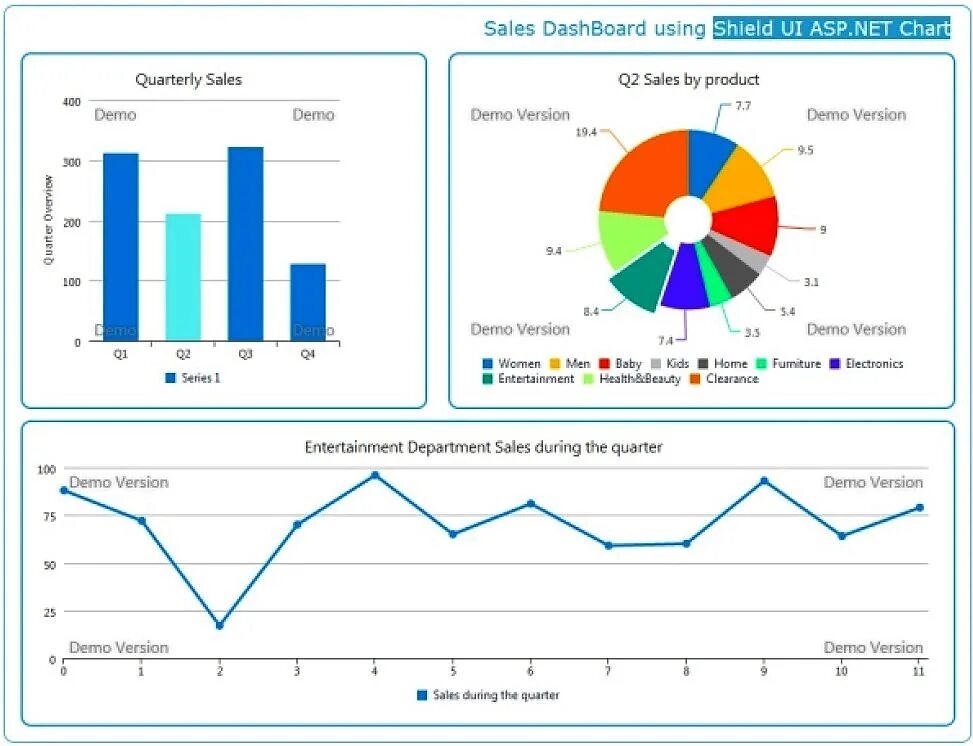Toggle the Sales during the quarter legend
The image size is (973, 746).
(x=489, y=693)
